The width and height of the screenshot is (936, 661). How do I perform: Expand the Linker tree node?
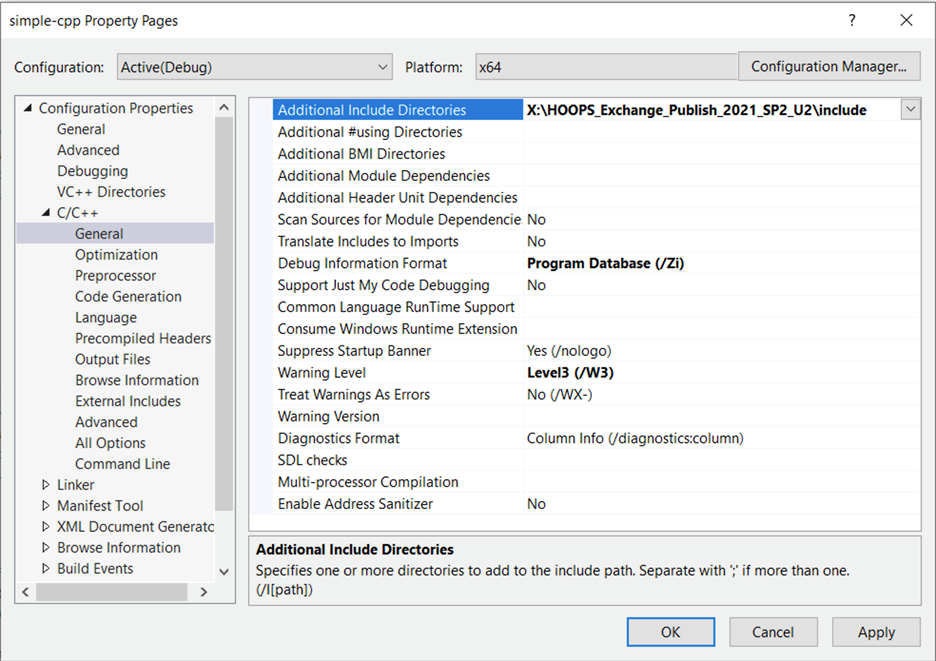[x=45, y=485]
